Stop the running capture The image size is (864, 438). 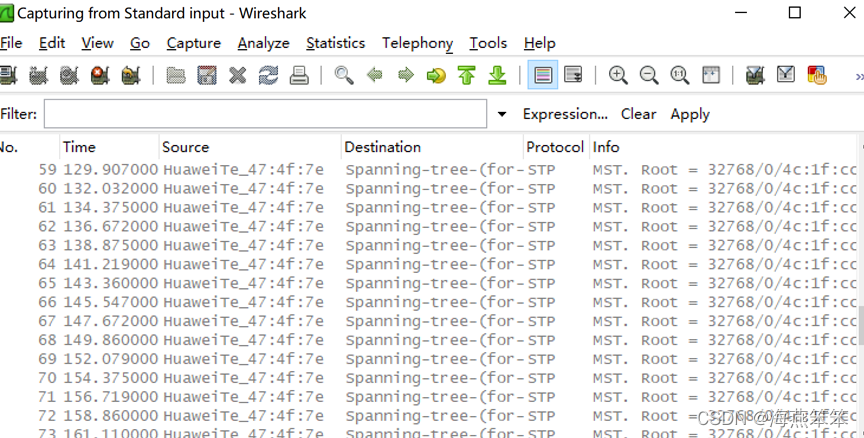[x=100, y=75]
